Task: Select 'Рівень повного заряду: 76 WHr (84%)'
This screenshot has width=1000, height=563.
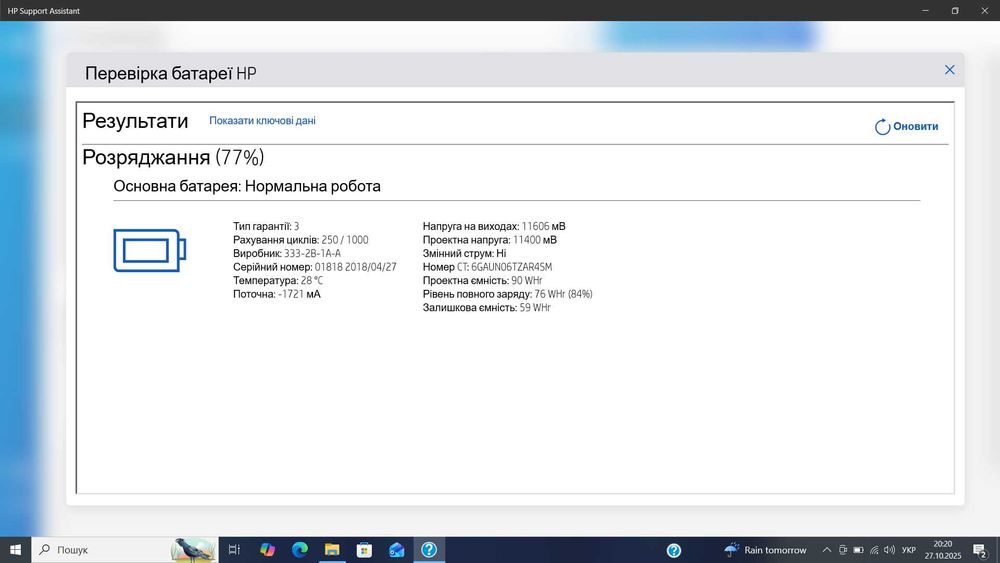Action: coord(508,294)
